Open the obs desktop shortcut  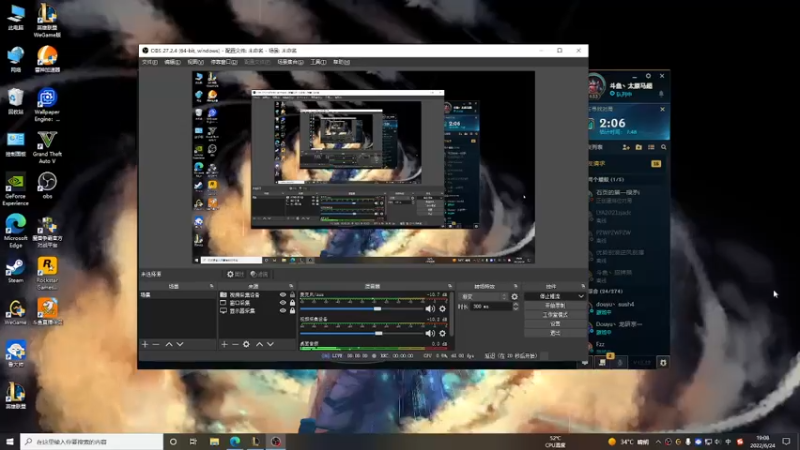tap(47, 185)
